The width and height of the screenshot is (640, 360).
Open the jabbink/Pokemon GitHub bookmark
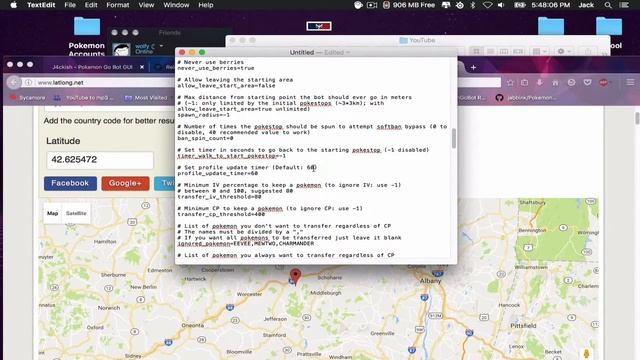pyautogui.click(x=526, y=98)
